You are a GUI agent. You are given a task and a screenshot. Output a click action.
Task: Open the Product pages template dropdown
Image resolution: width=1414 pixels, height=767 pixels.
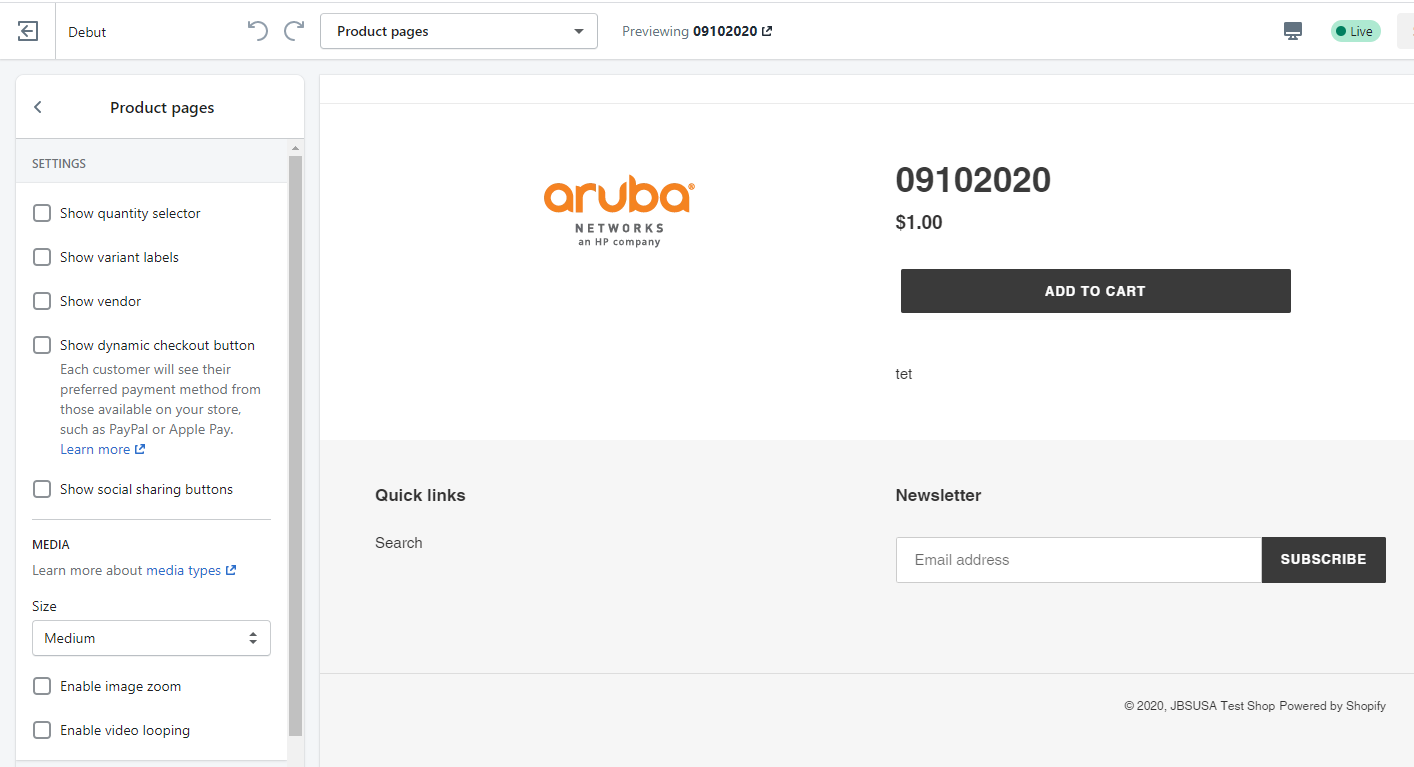(x=459, y=31)
